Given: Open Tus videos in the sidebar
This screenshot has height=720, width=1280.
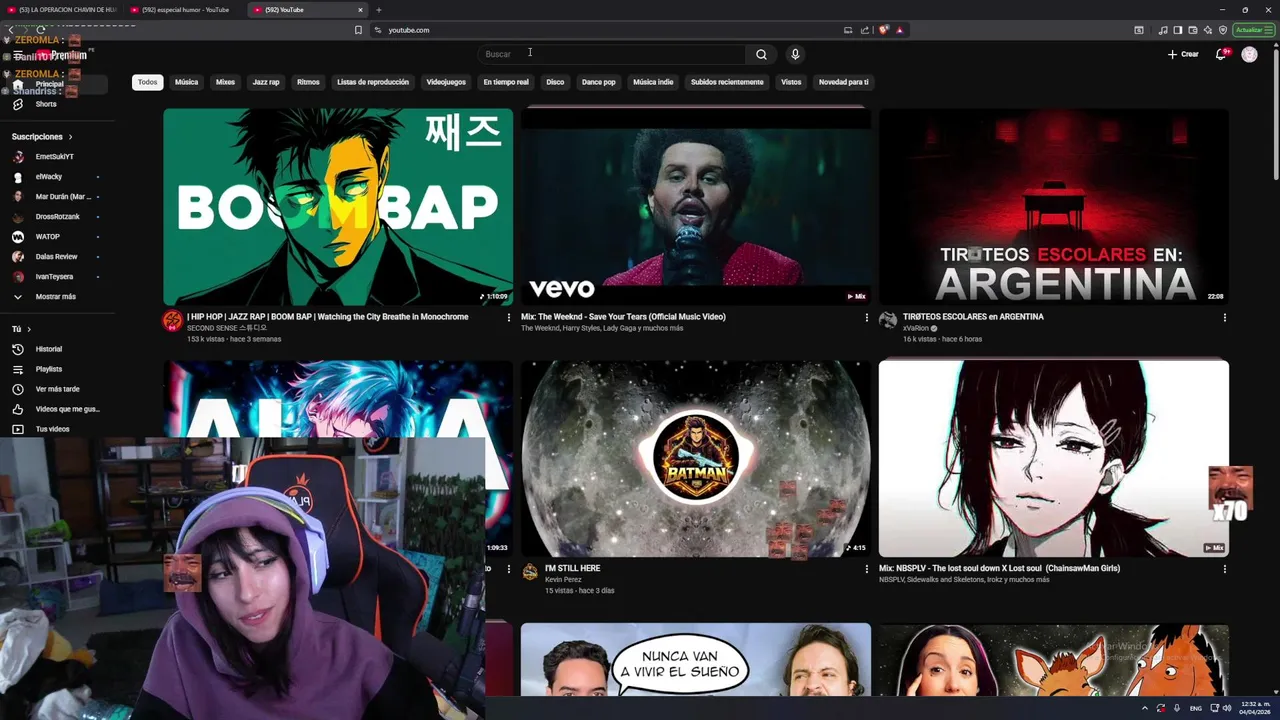Looking at the screenshot, I should (x=55, y=429).
